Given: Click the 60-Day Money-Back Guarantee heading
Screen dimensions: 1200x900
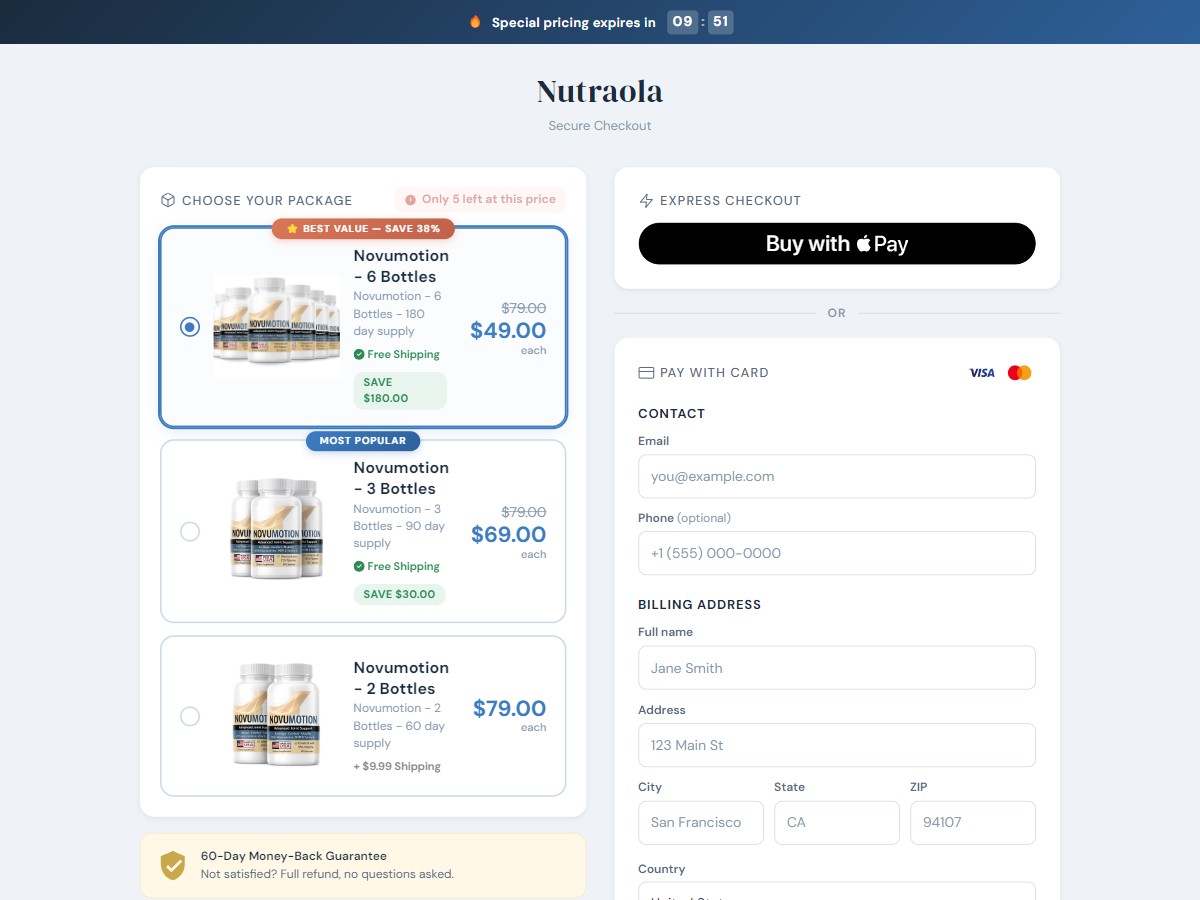Looking at the screenshot, I should [294, 856].
